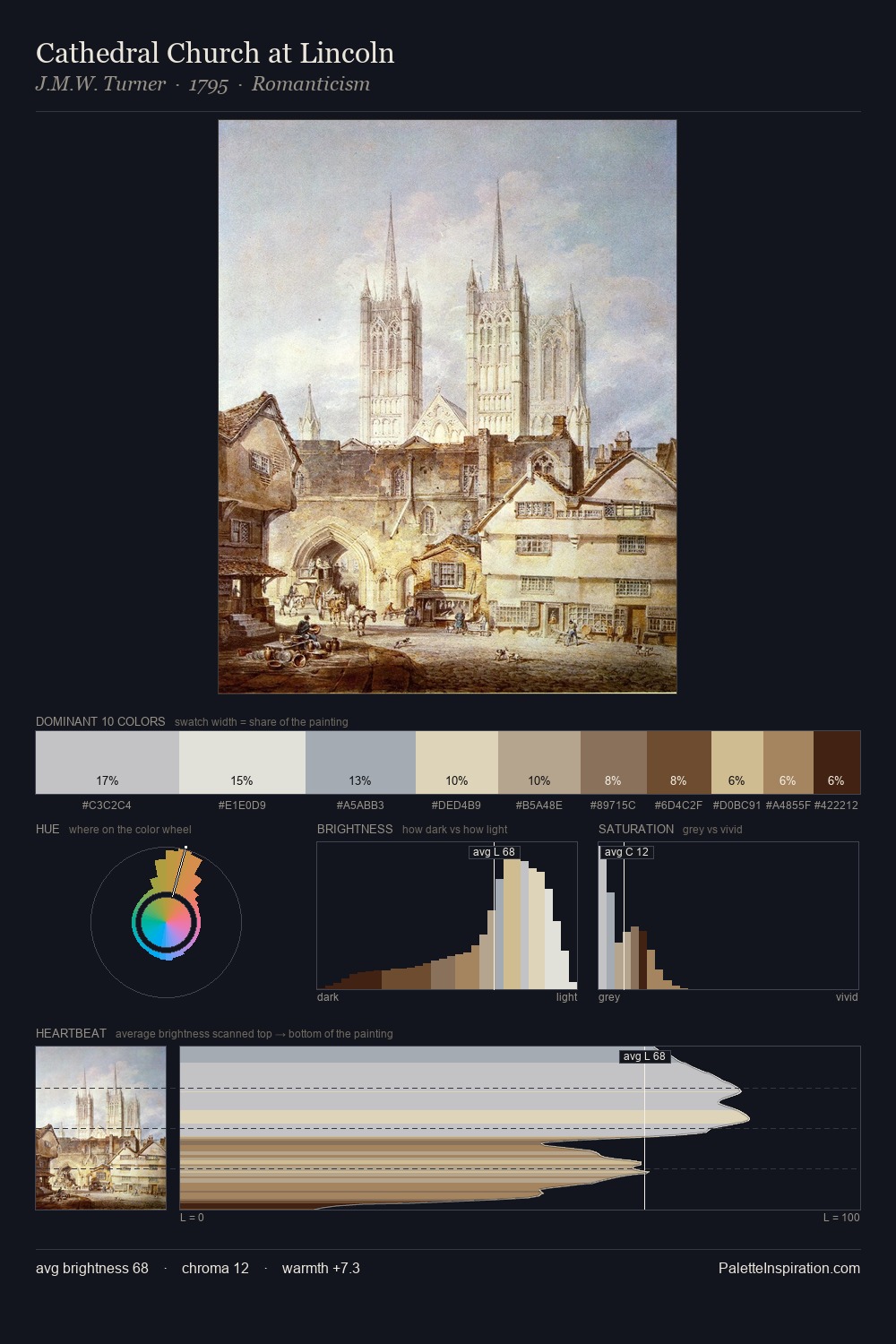Click the #A4855F tan swatch
The image size is (896, 1344).
point(788,762)
